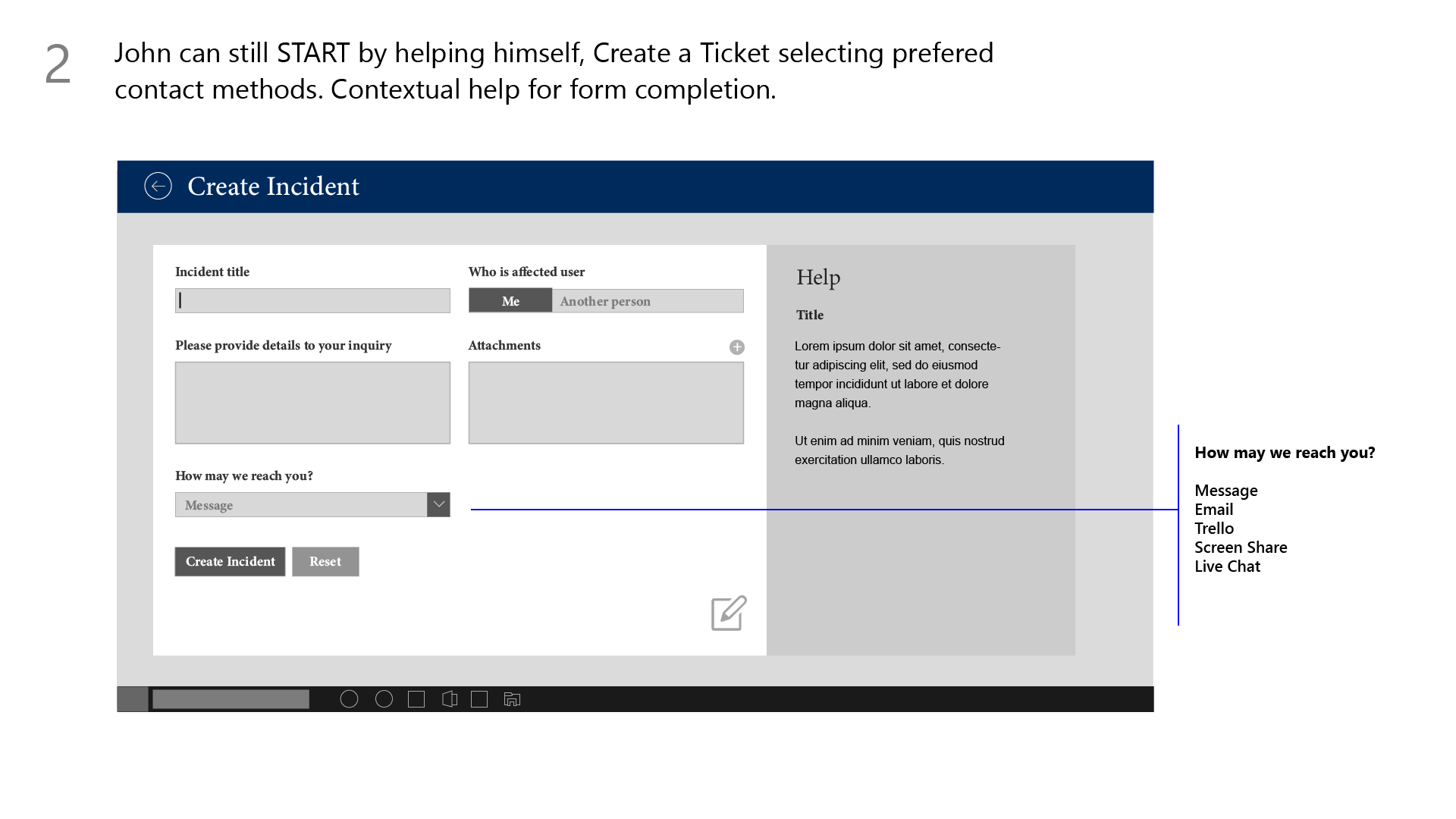1456x819 pixels.
Task: Open the file explorer icon in the taskbar
Action: coord(512,699)
